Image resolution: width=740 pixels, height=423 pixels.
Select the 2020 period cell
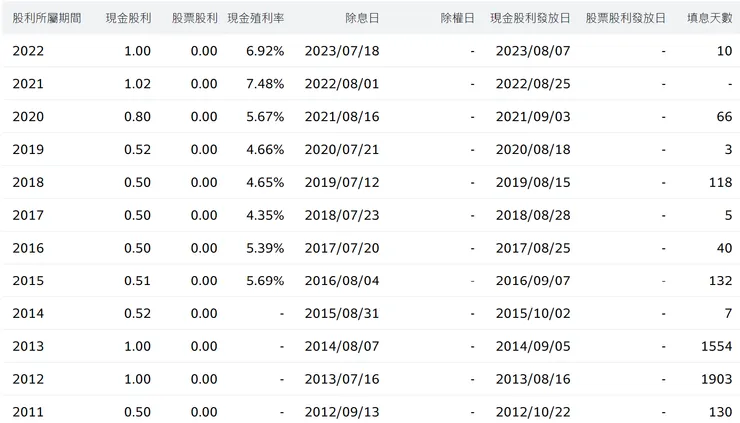[28, 117]
